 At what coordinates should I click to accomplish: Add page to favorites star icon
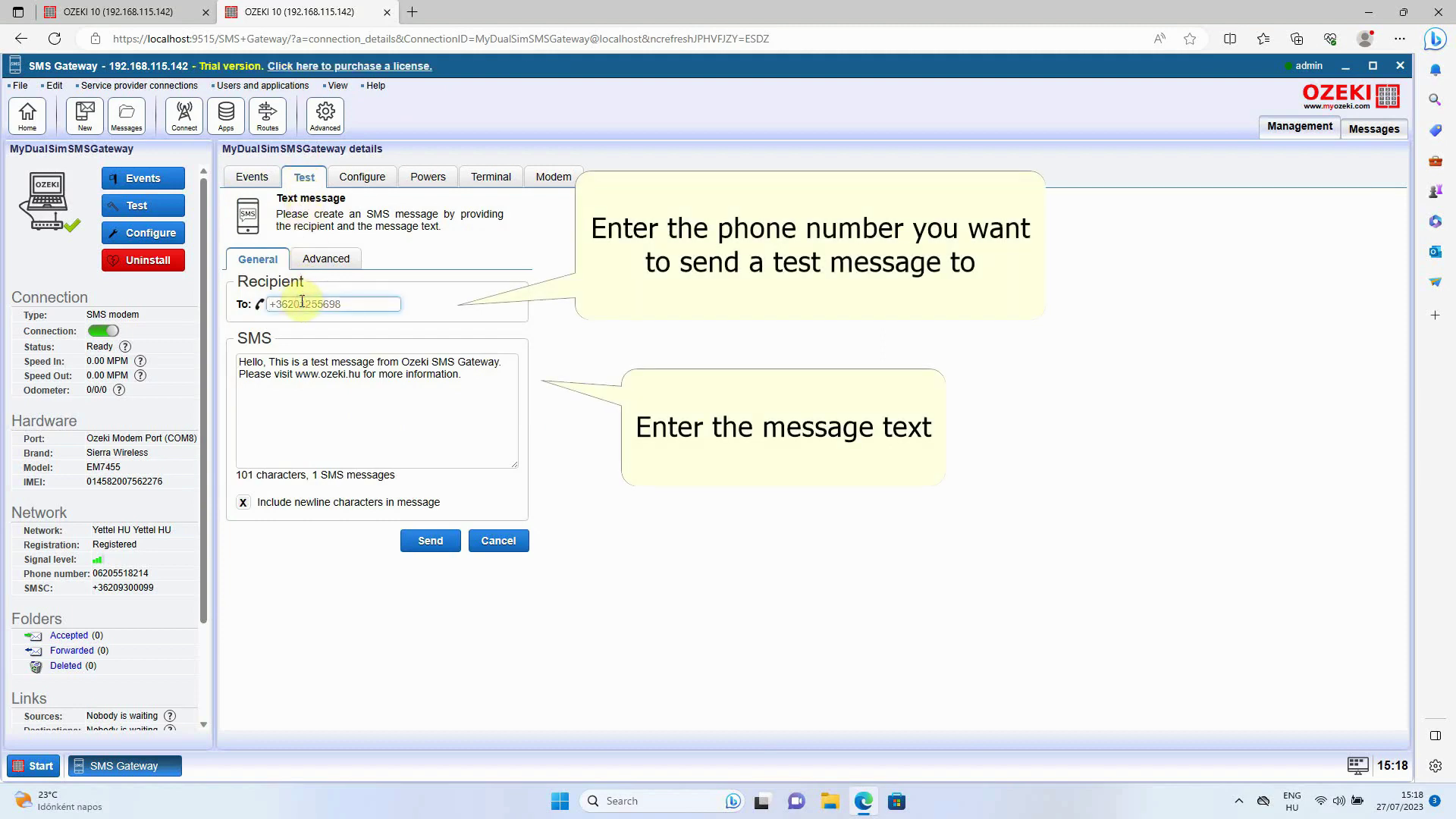(1190, 39)
